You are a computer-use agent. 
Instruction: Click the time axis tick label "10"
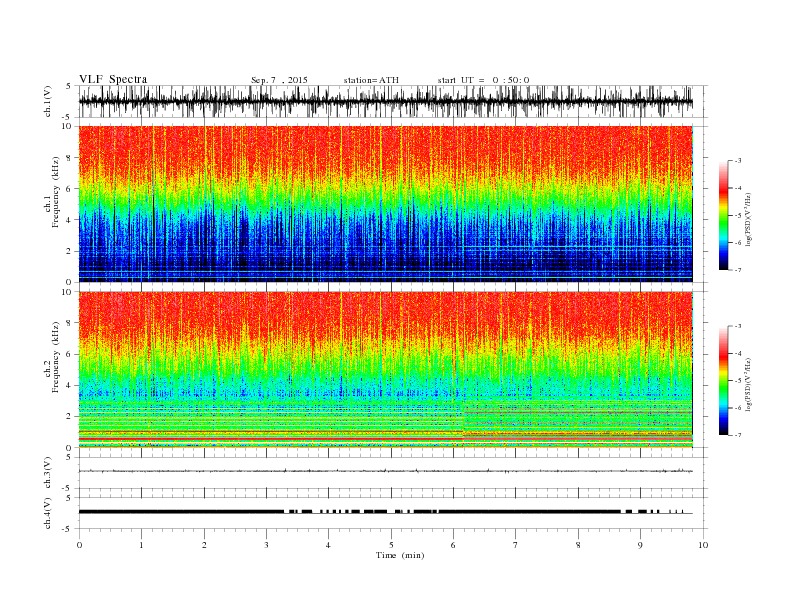703,545
